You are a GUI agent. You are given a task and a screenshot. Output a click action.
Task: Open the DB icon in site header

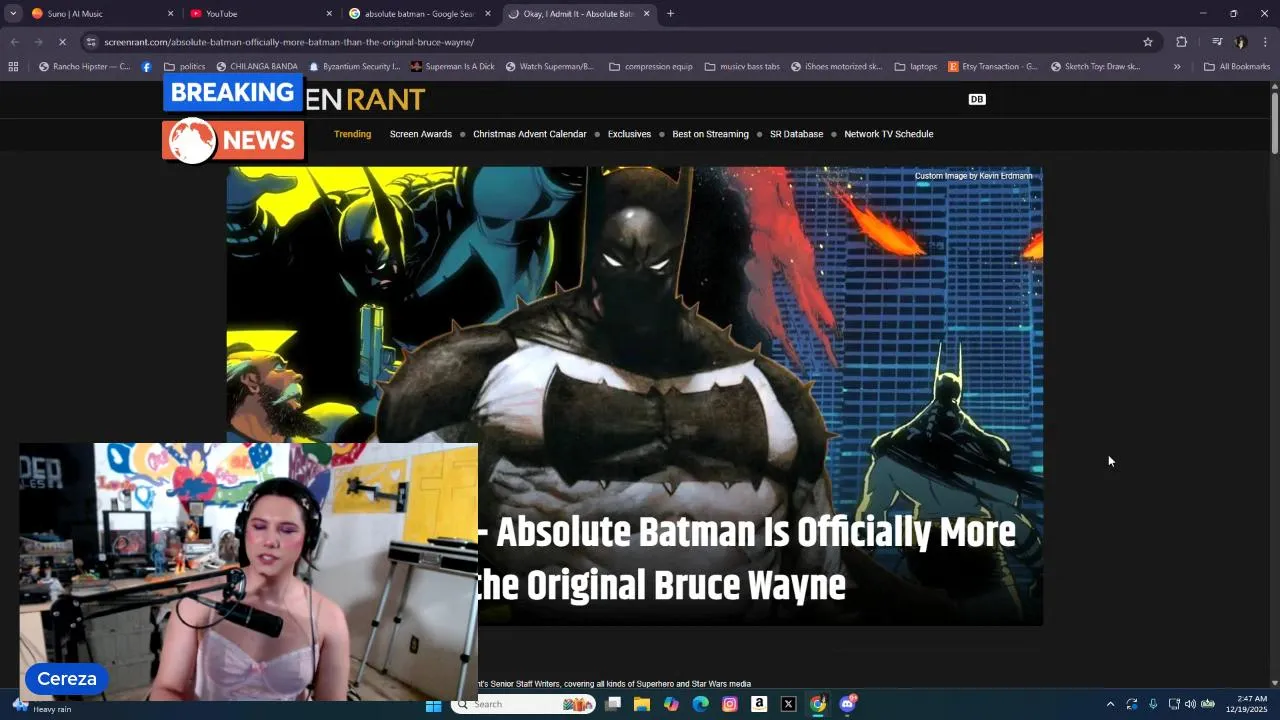pos(977,99)
